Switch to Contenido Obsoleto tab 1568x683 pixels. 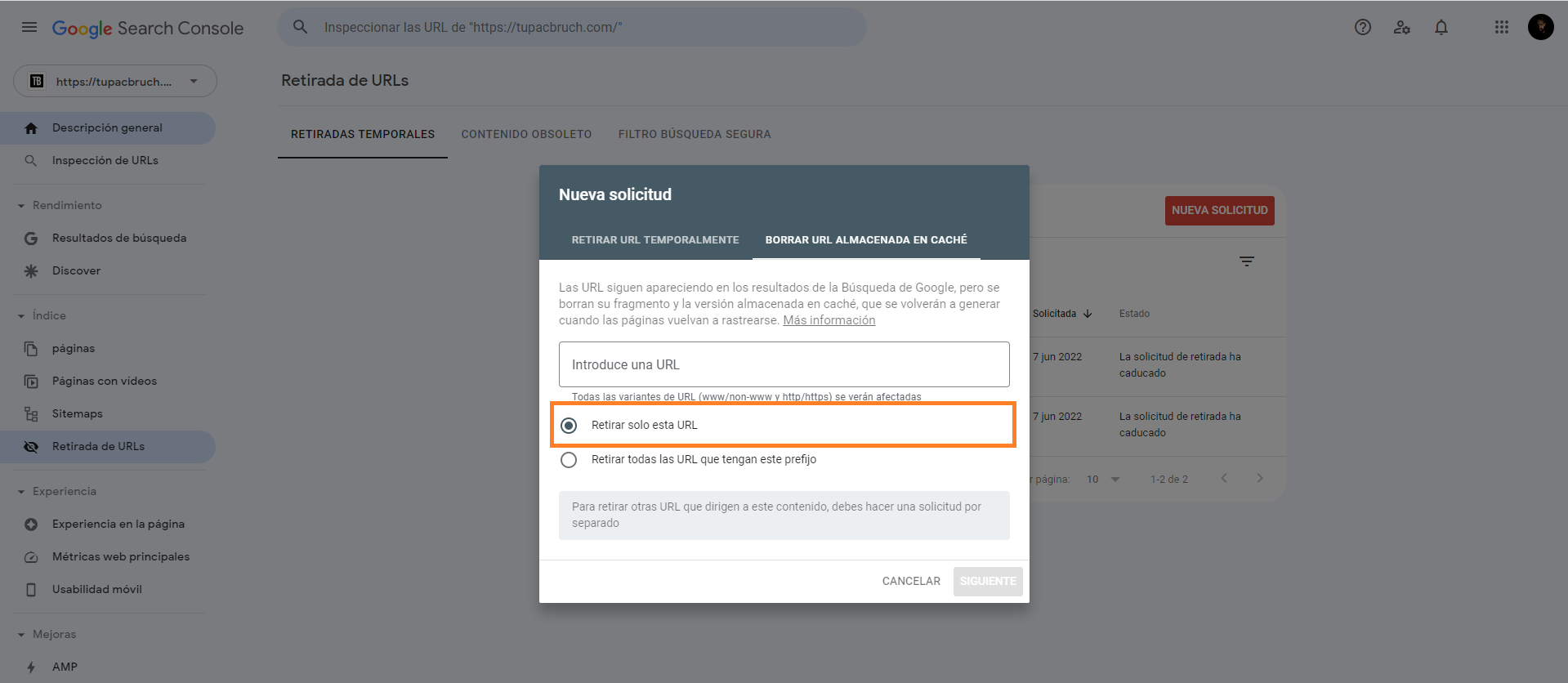(x=526, y=134)
